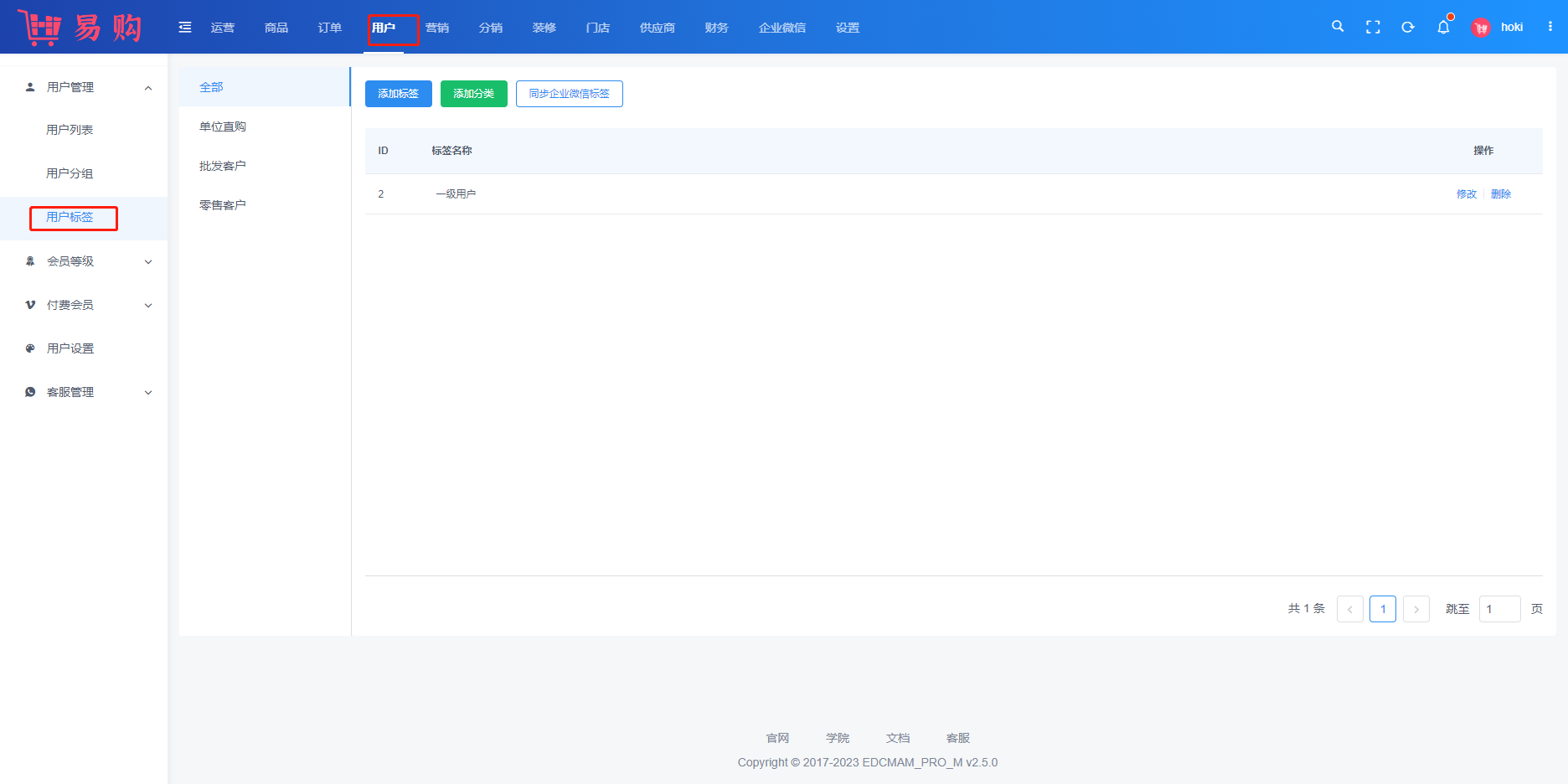This screenshot has height=784, width=1568.
Task: Click 同步企业微信标签 button
Action: point(569,94)
